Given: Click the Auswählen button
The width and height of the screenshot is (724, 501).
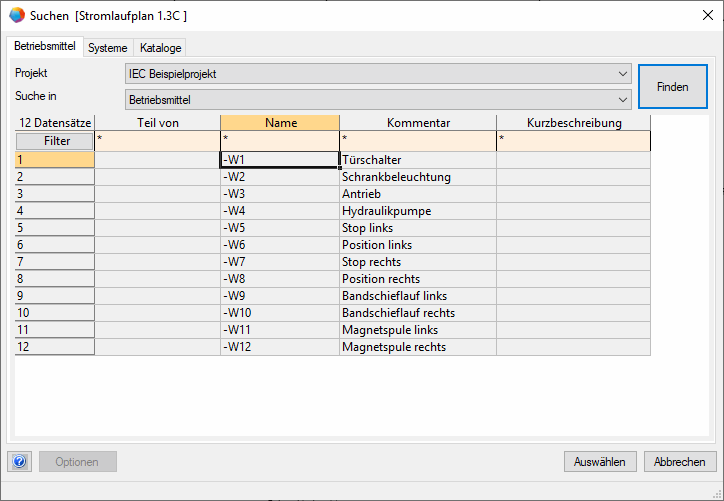Looking at the screenshot, I should pyautogui.click(x=600, y=461).
